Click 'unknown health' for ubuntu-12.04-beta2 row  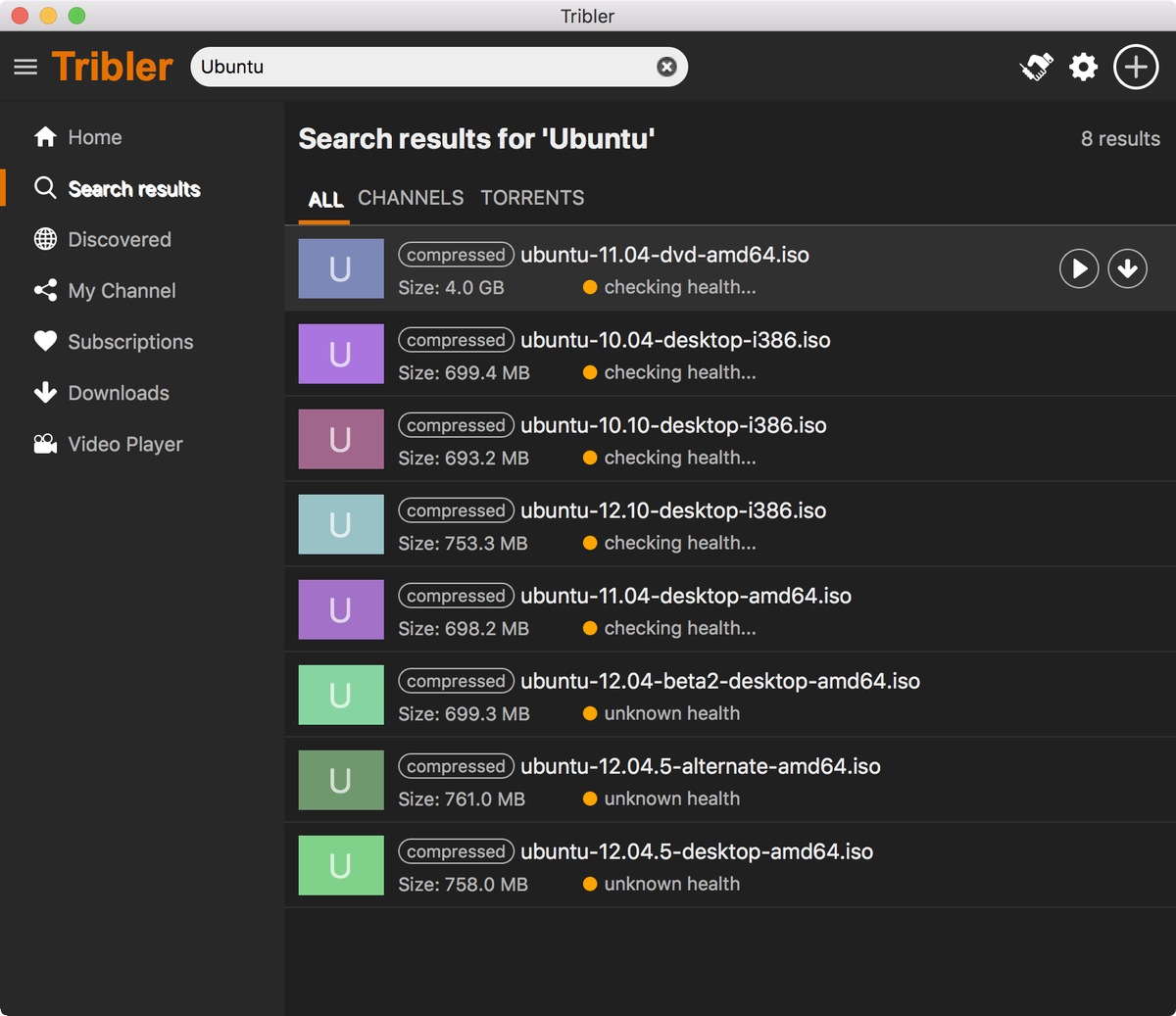(672, 713)
